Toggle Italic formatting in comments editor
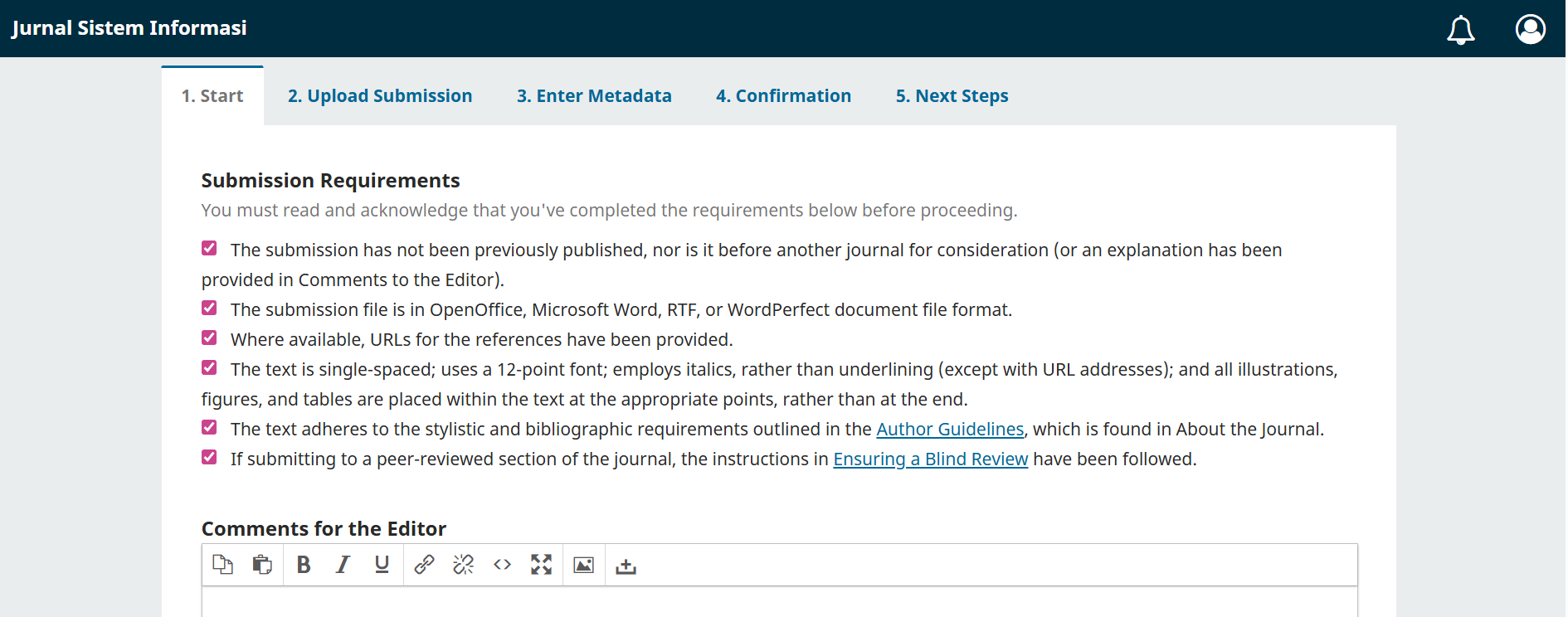 click(x=343, y=565)
